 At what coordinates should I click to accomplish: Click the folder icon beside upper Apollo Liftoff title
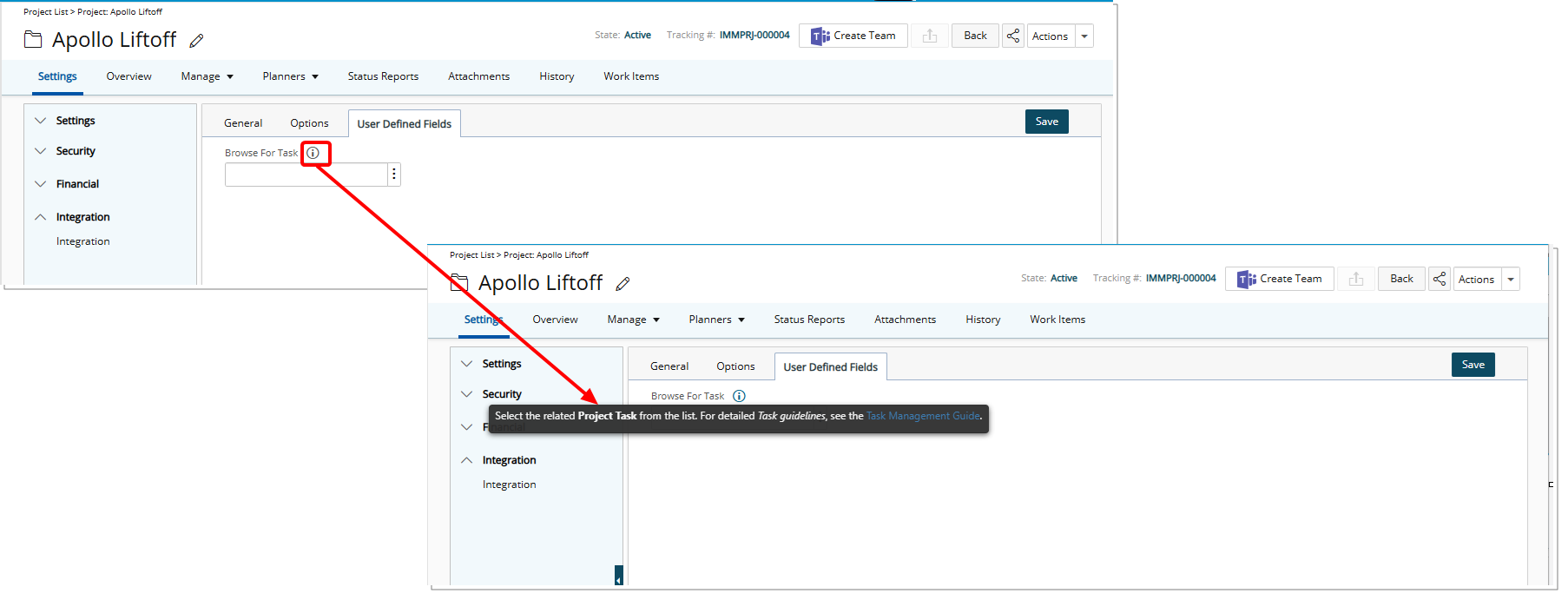tap(33, 40)
